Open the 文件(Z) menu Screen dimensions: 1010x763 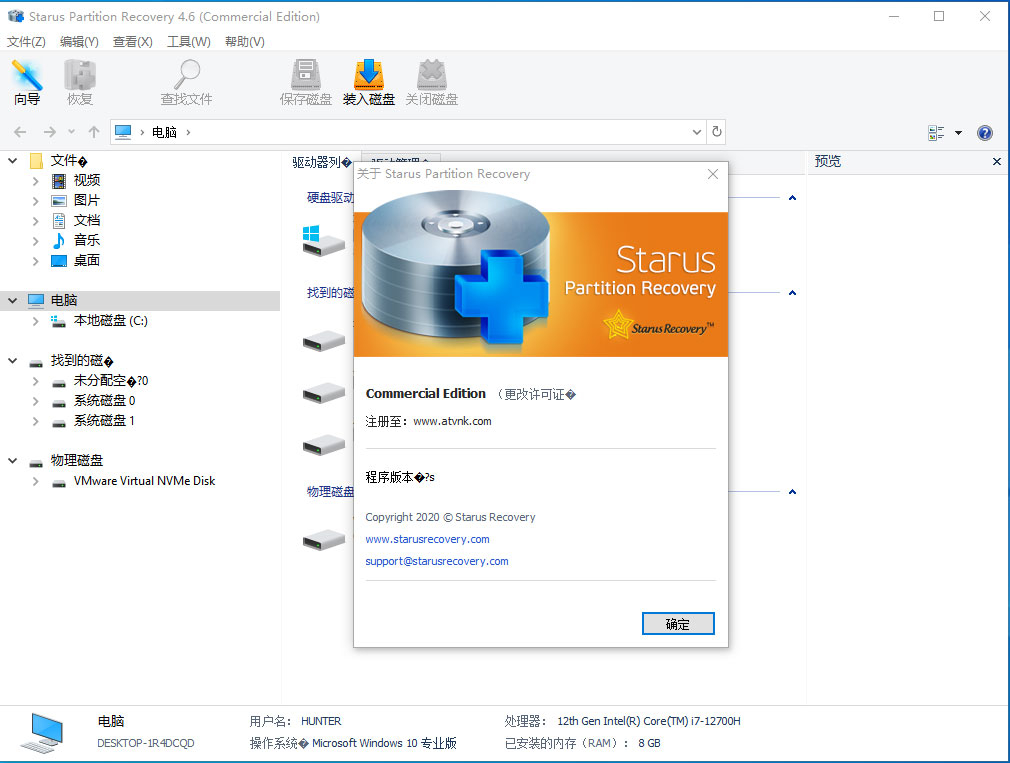[26, 42]
